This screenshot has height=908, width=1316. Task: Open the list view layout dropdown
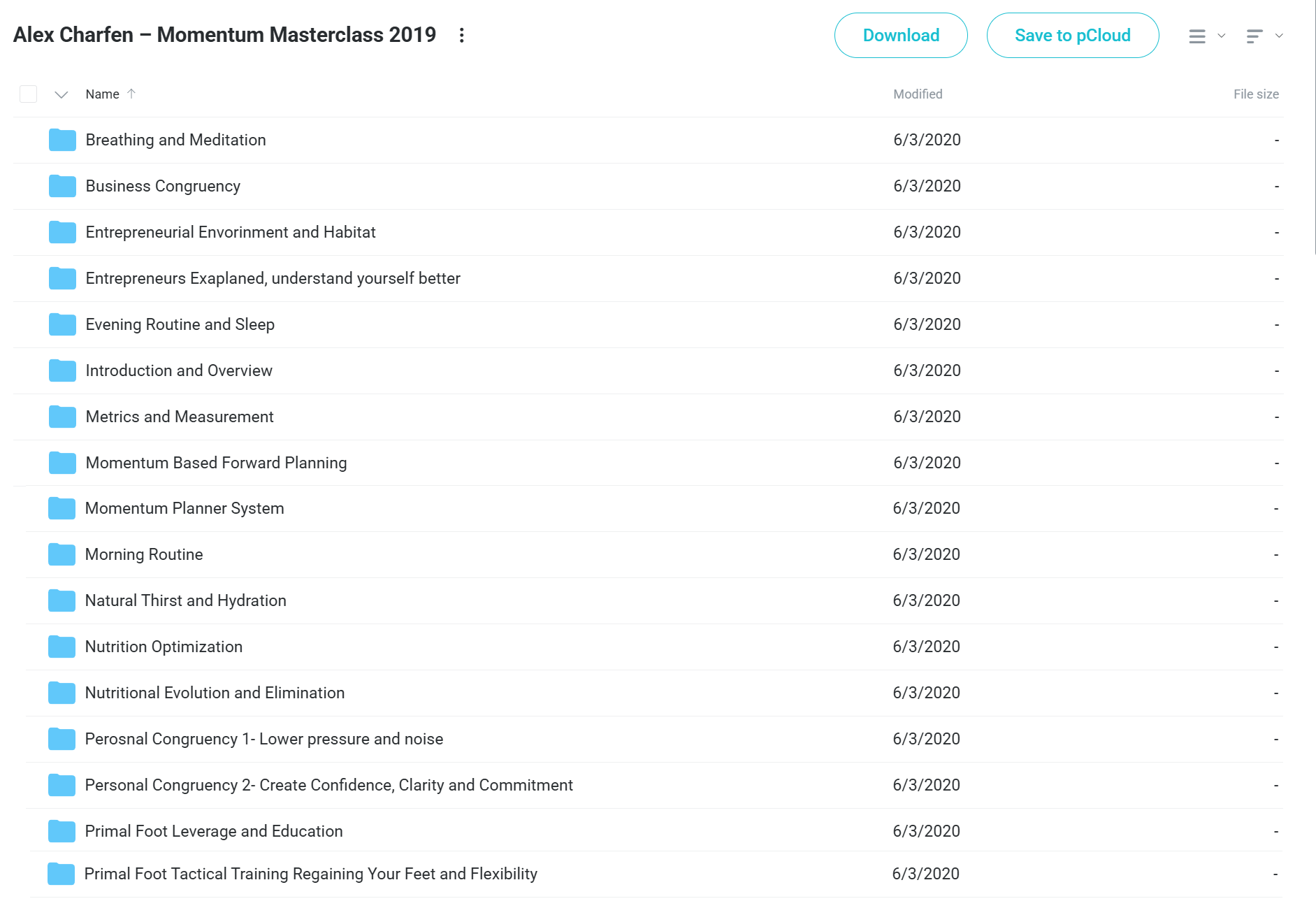(x=1207, y=36)
